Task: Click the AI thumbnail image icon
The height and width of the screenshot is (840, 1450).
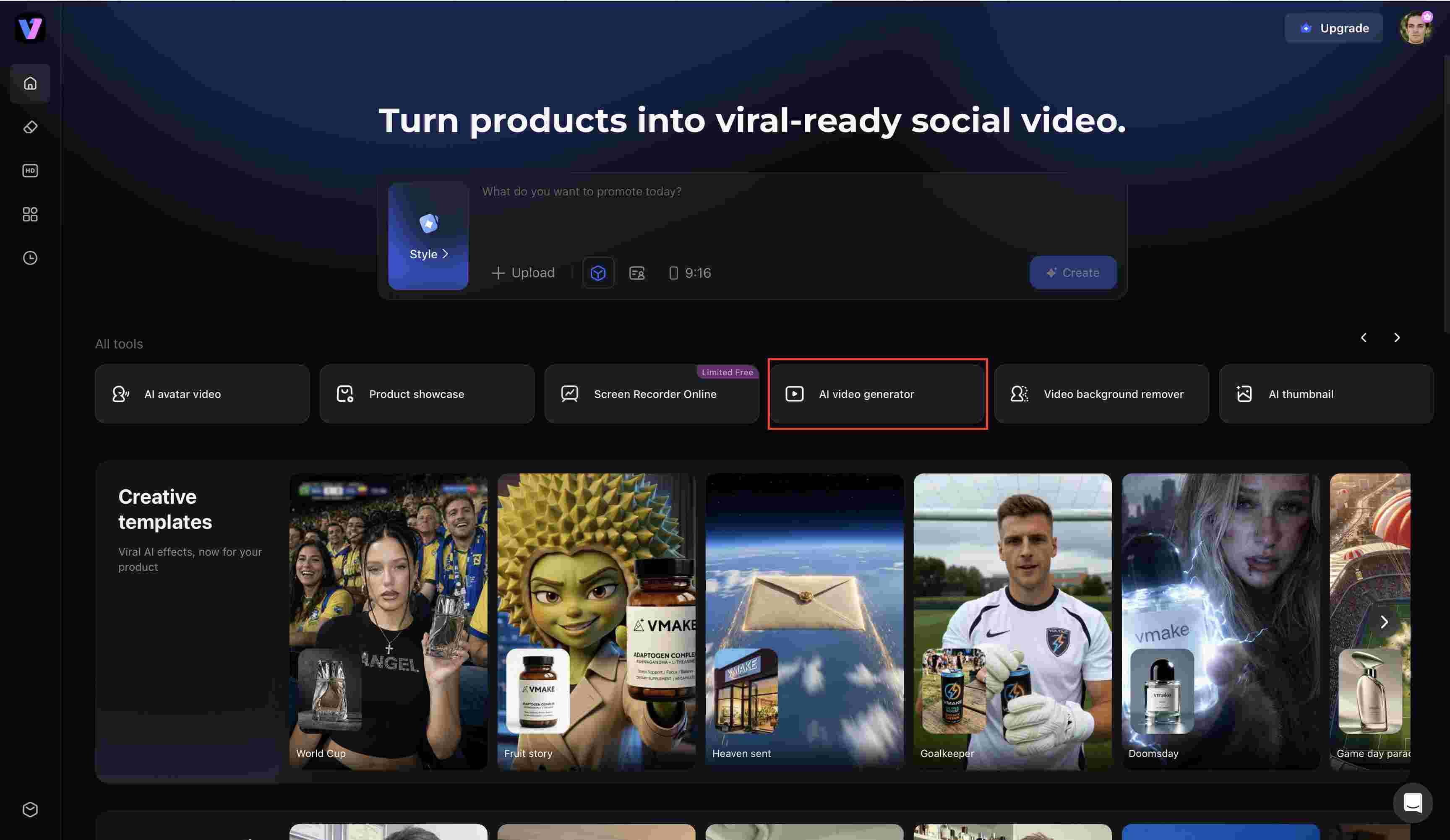Action: click(1244, 394)
